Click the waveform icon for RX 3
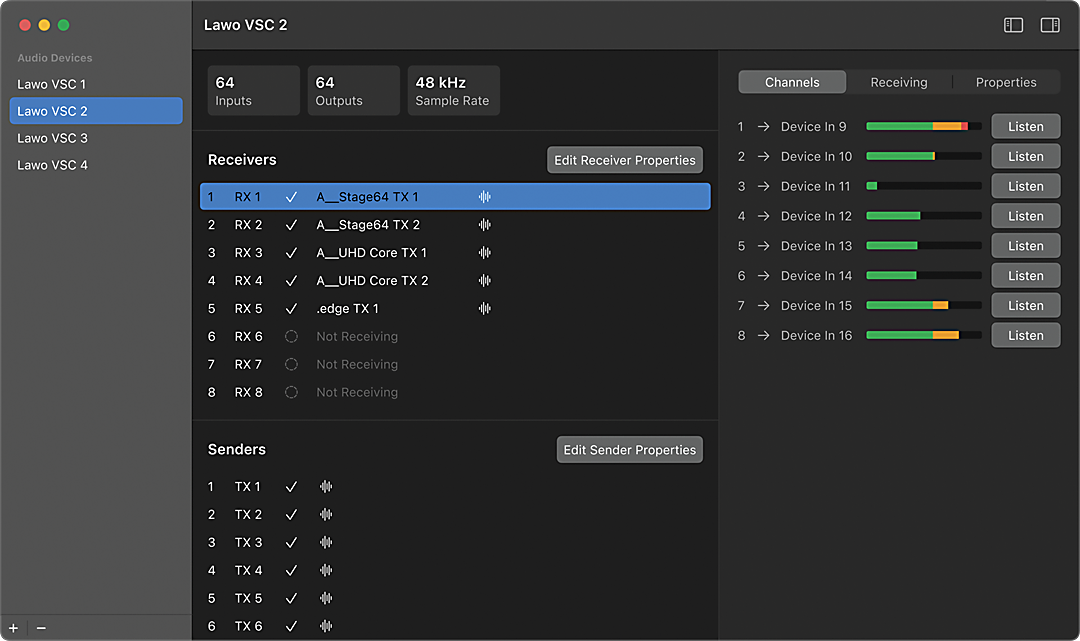This screenshot has width=1080, height=641. point(485,253)
